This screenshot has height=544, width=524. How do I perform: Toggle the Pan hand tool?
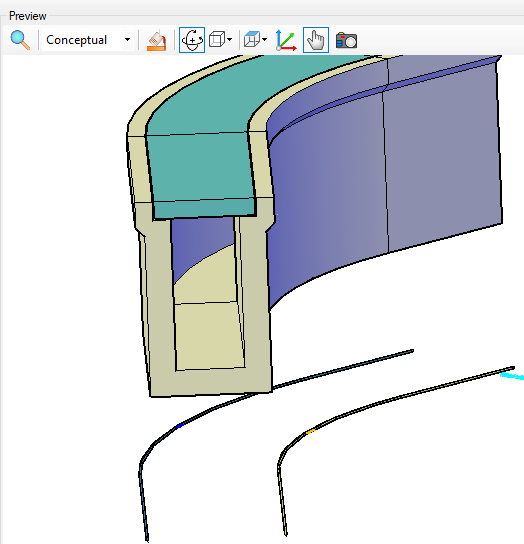pos(316,40)
